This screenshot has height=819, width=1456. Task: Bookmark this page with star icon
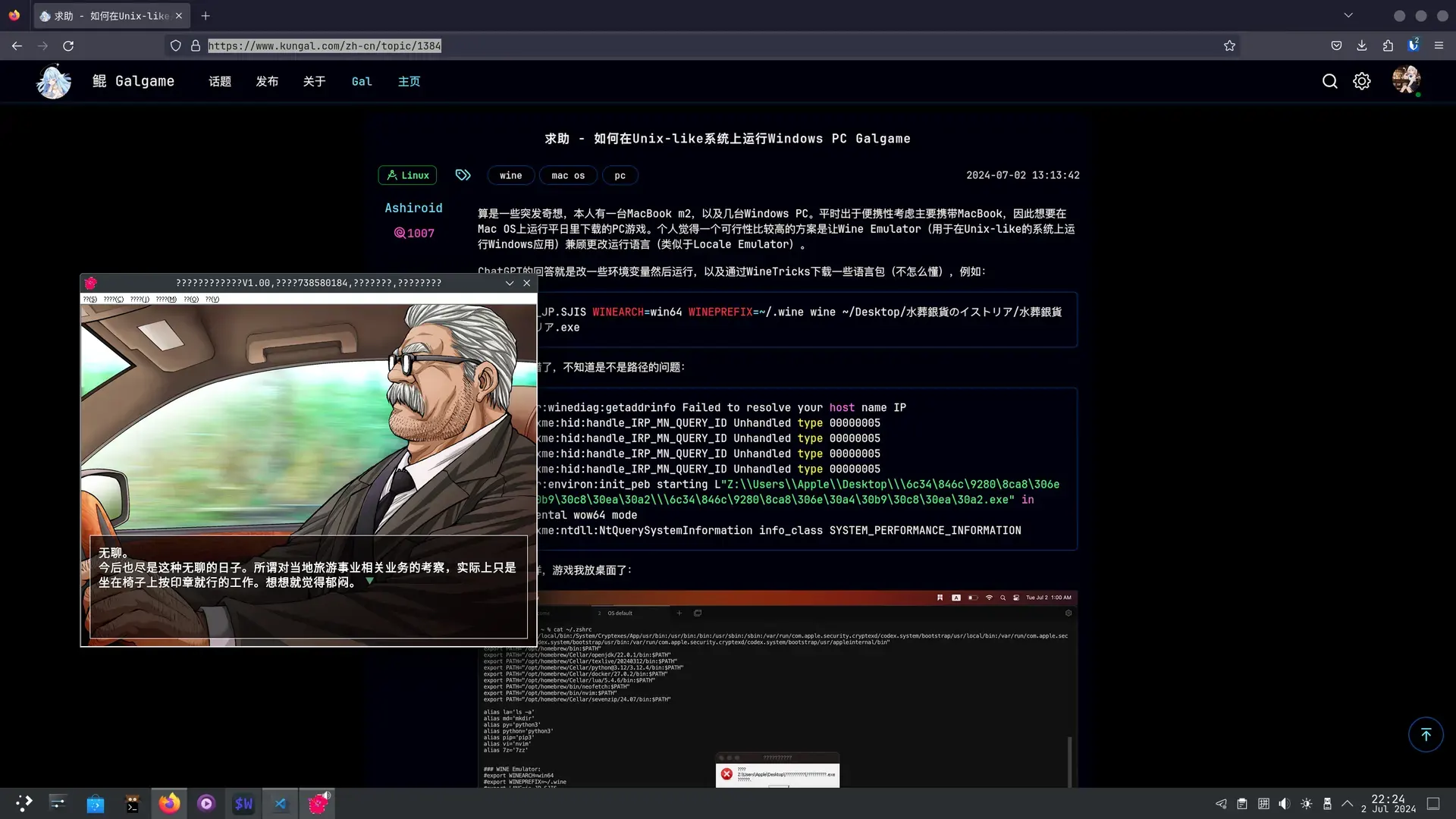(1229, 45)
